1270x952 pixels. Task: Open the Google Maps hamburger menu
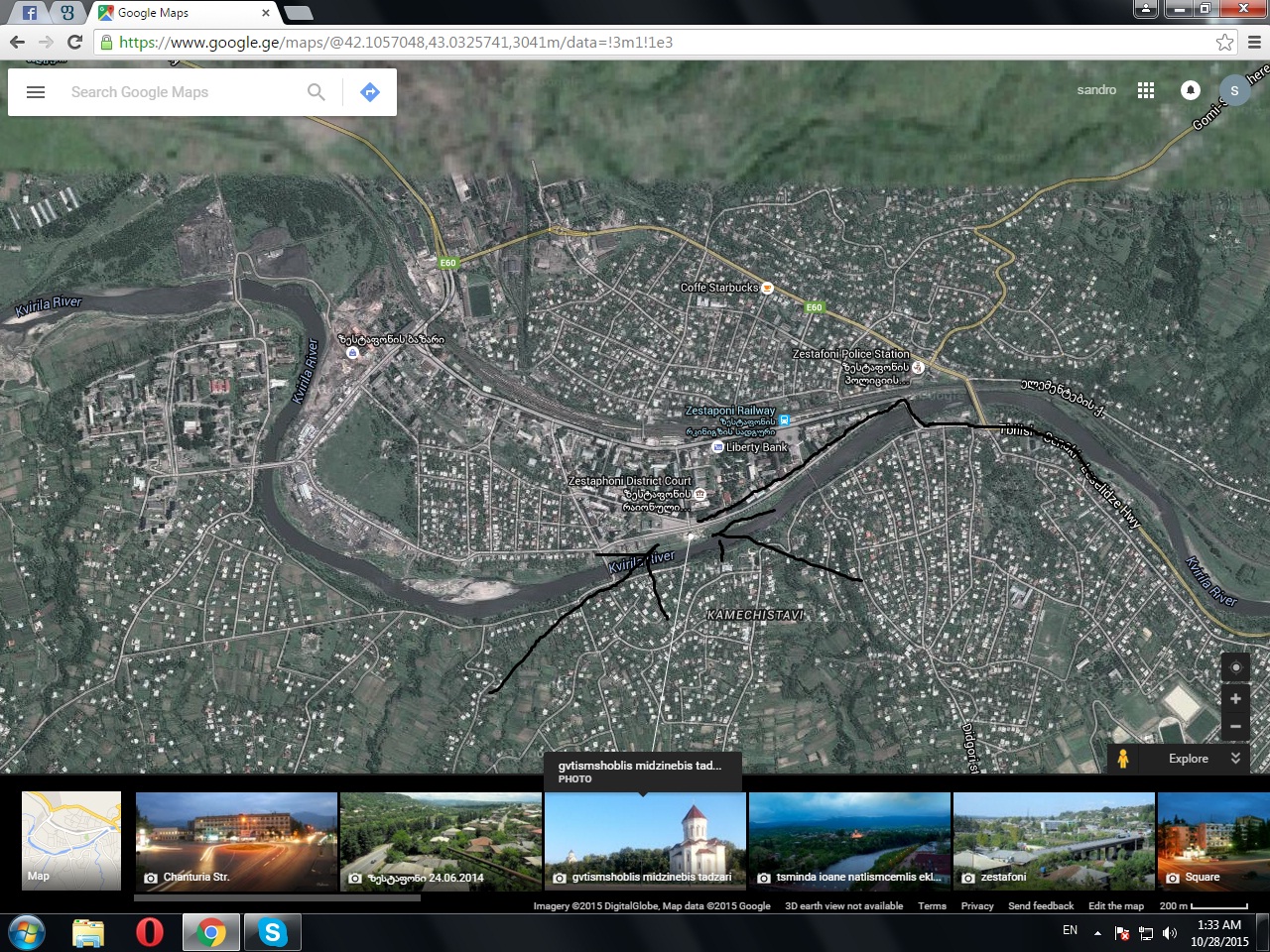click(x=36, y=92)
